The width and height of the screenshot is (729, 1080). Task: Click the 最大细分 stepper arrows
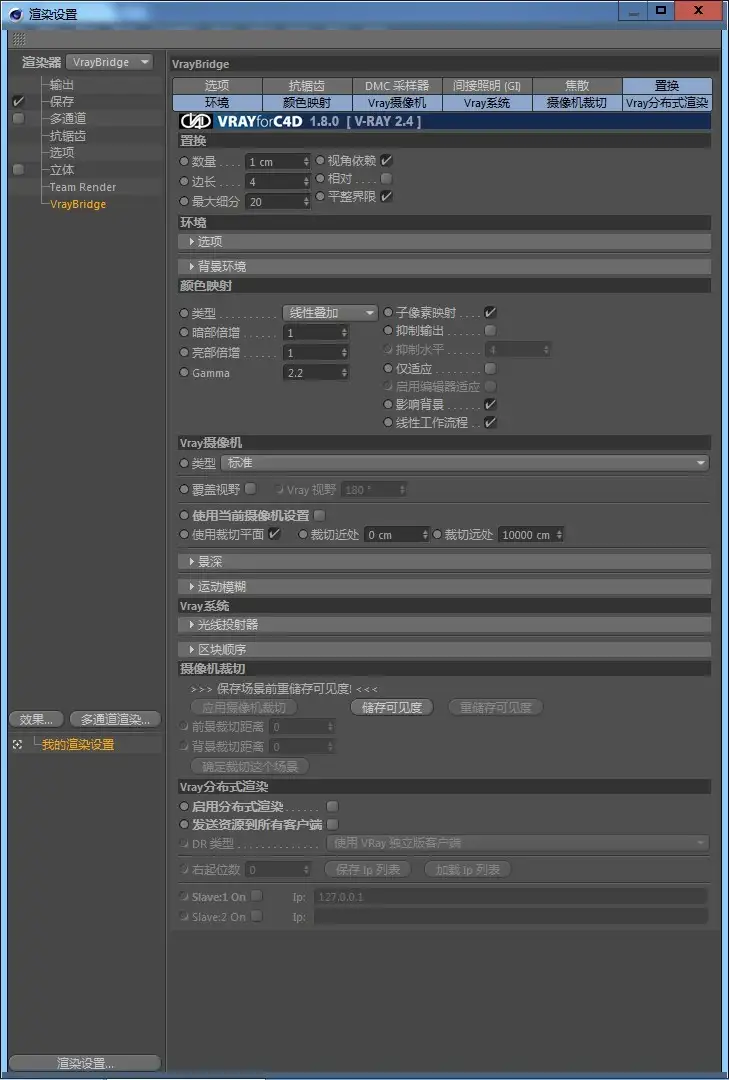click(x=306, y=202)
